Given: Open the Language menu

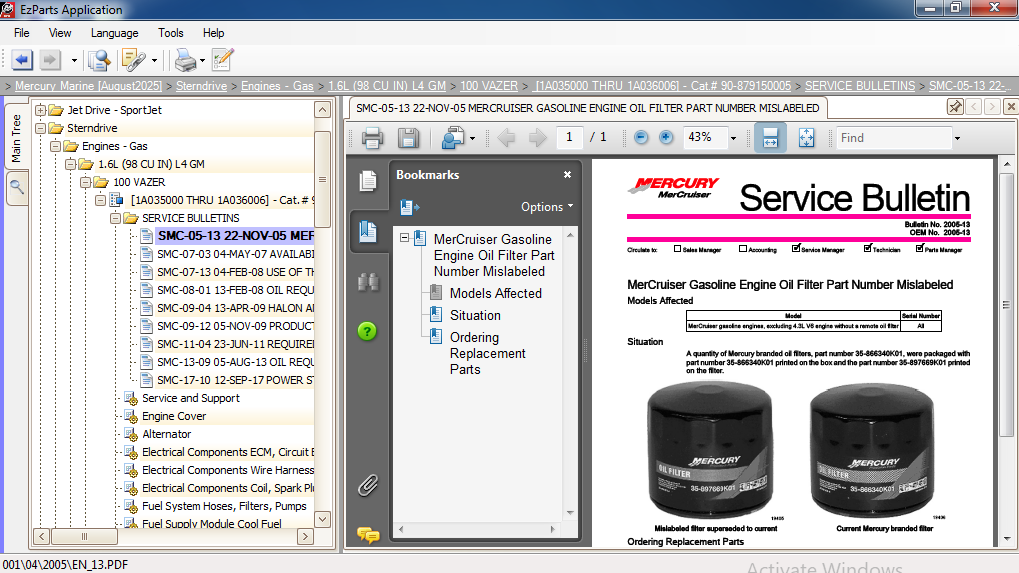Looking at the screenshot, I should point(114,33).
